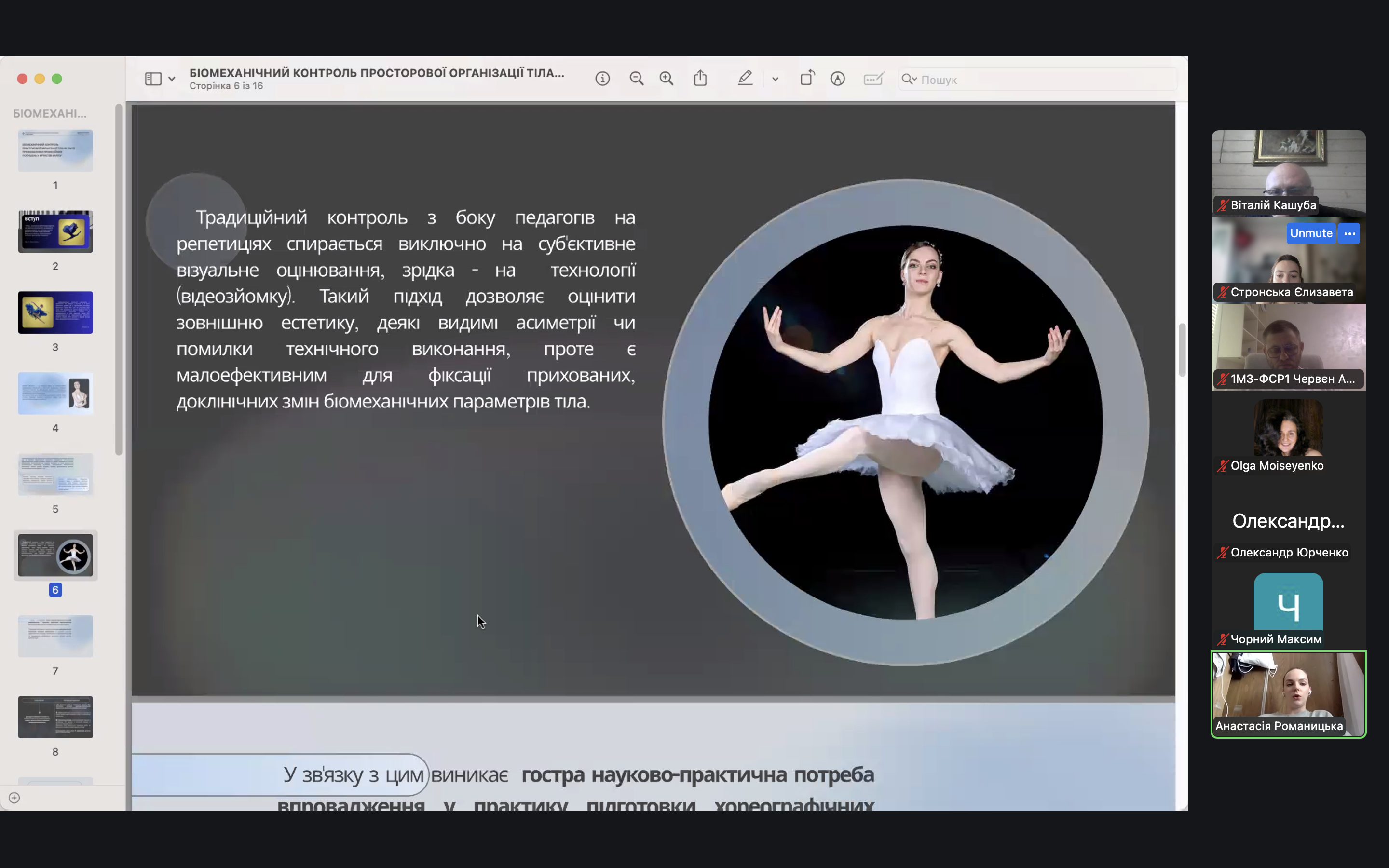Viewport: 1389px width, 868px height.
Task: Select Віталій Кашуба video tile
Action: [1288, 173]
